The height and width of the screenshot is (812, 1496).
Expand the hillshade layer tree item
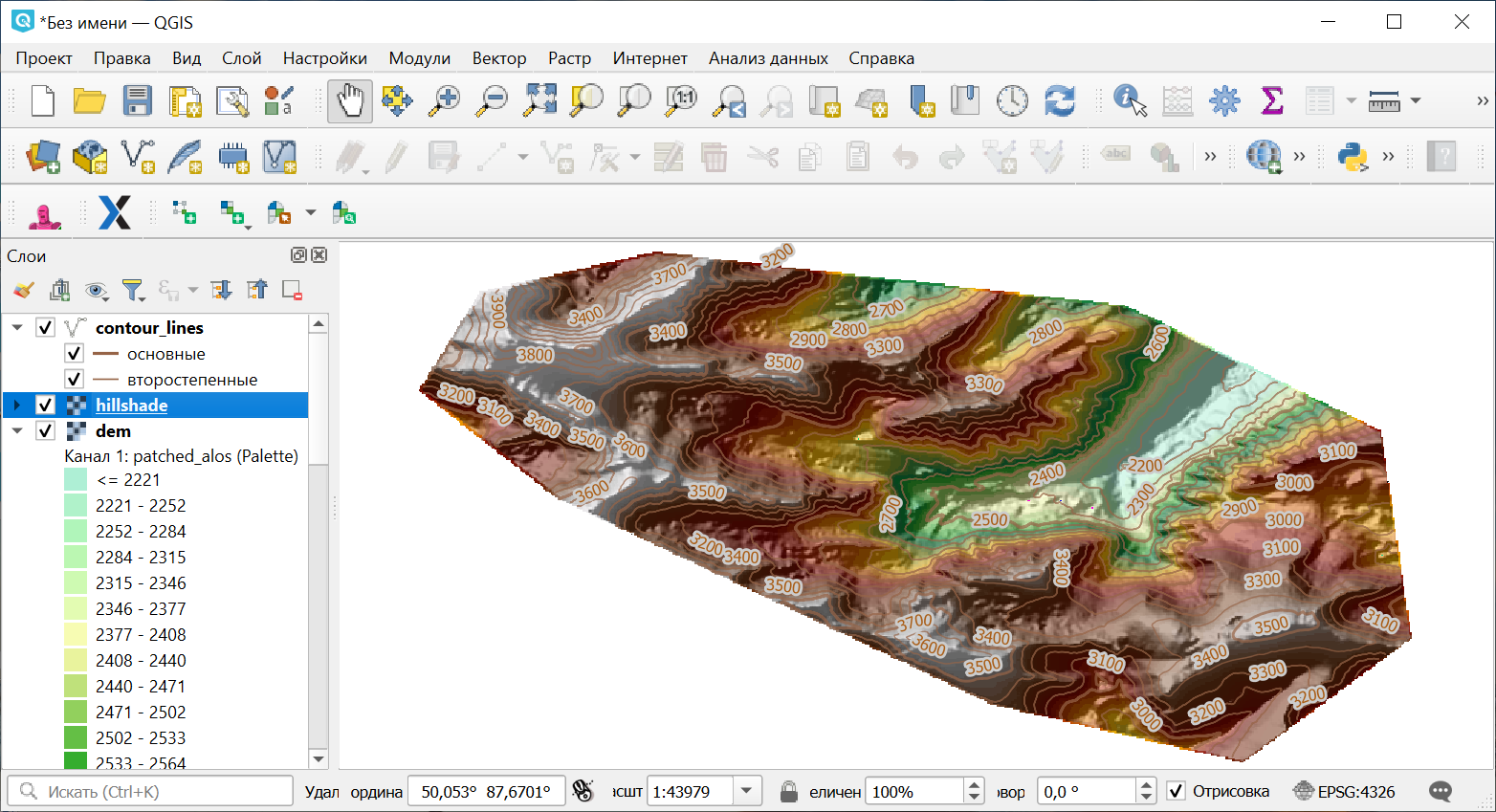click(x=17, y=406)
